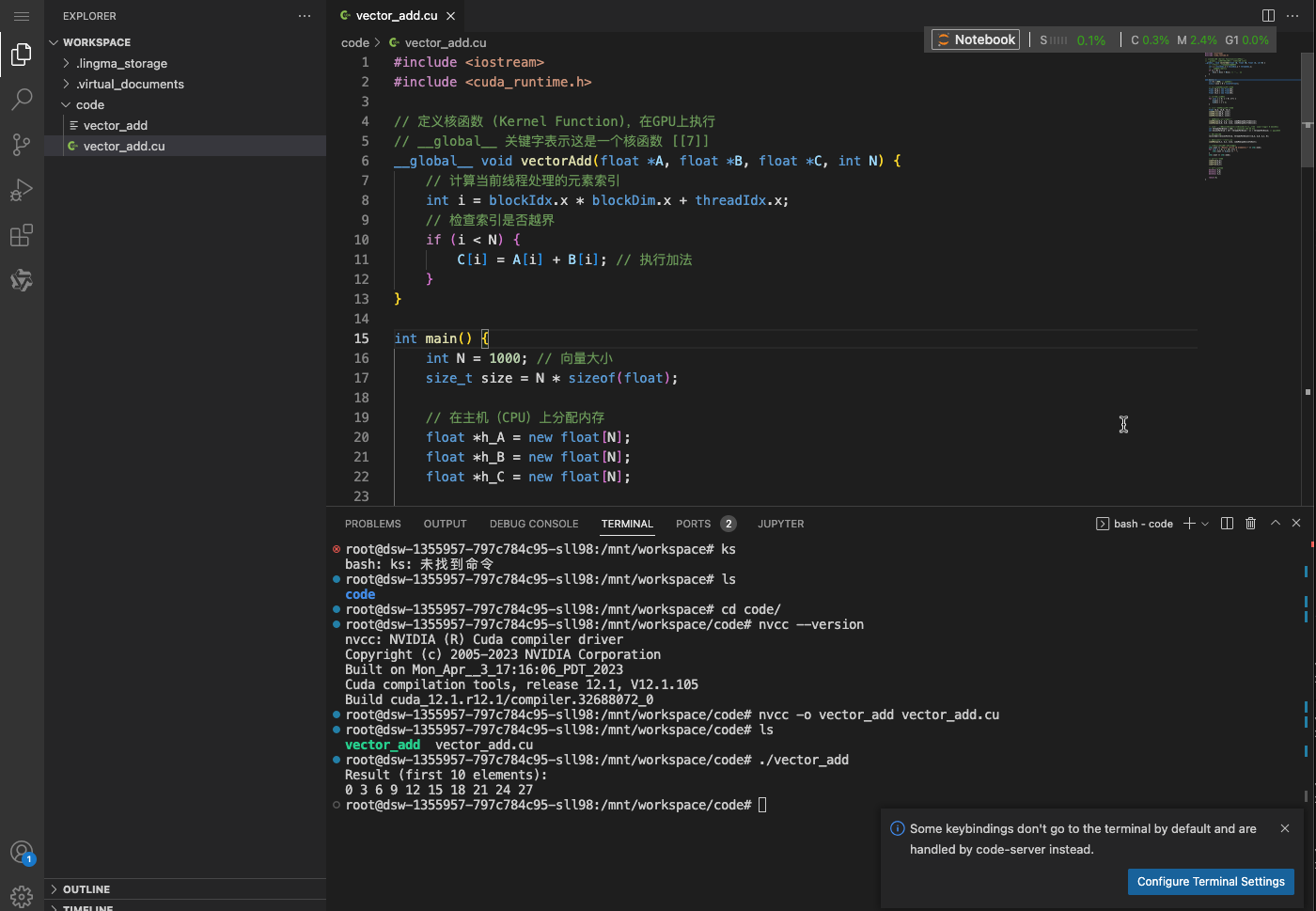The width and height of the screenshot is (1316, 911).
Task: Switch to the PORTS tab
Action: click(x=693, y=524)
